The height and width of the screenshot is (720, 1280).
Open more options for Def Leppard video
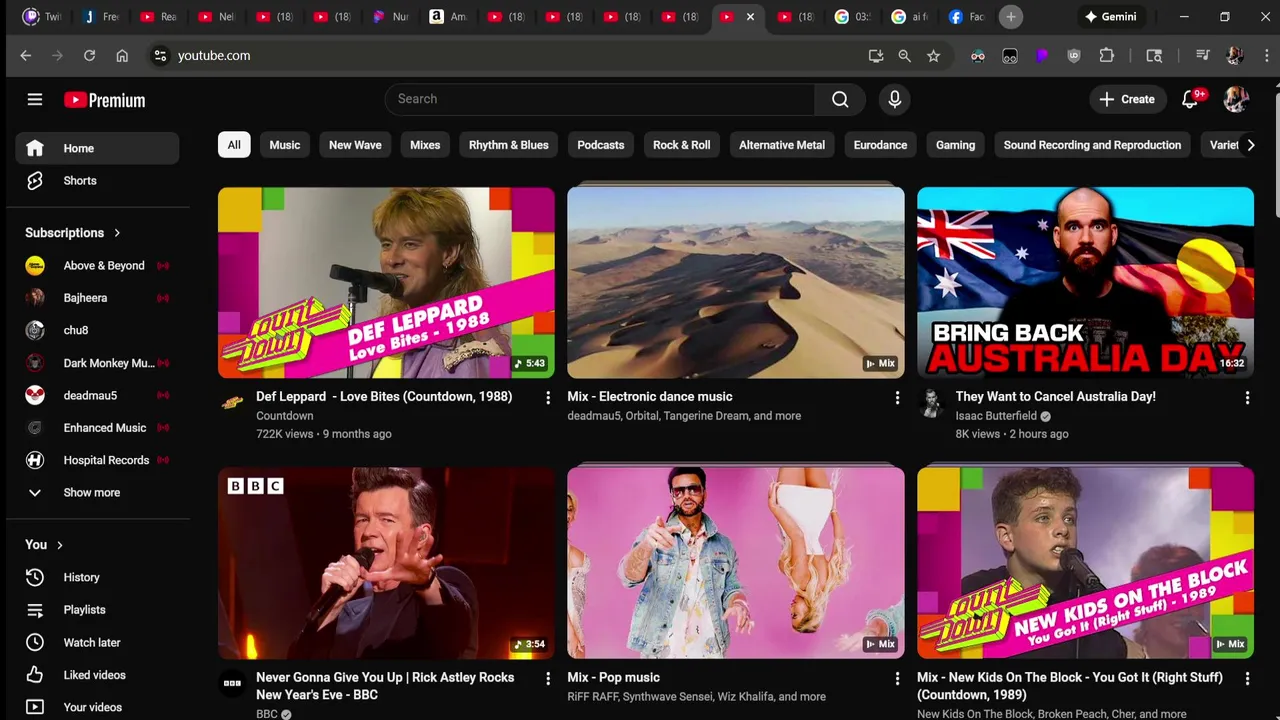point(547,398)
